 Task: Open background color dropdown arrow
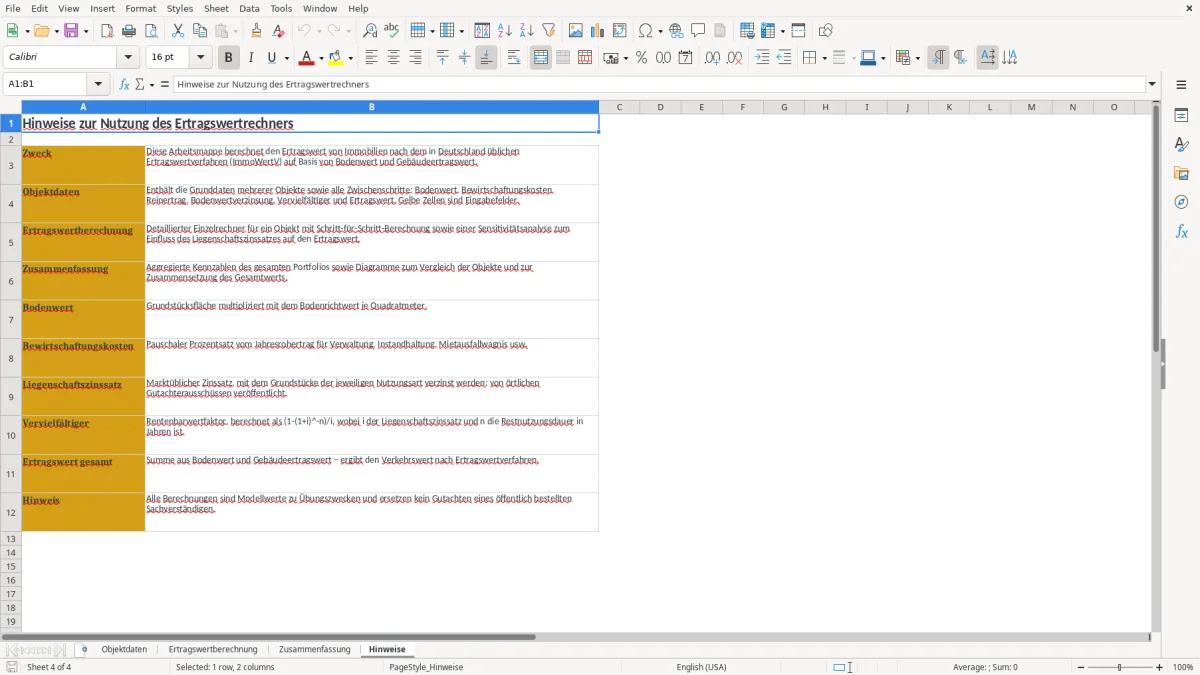(x=350, y=58)
